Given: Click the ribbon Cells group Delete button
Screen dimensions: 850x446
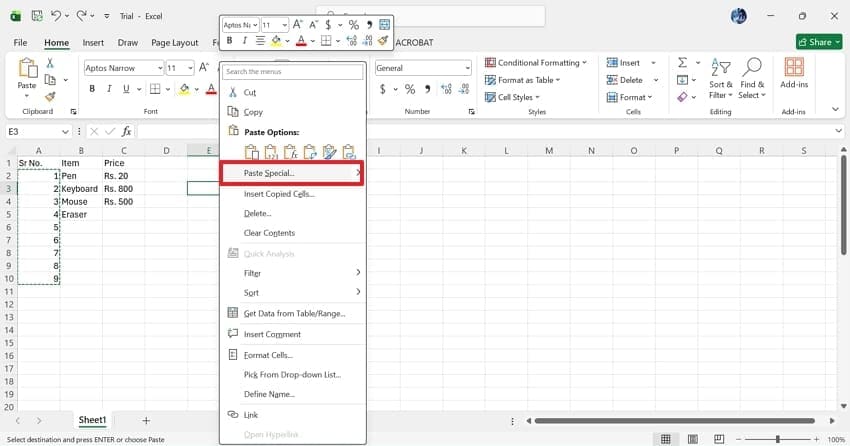Looking at the screenshot, I should (x=624, y=80).
